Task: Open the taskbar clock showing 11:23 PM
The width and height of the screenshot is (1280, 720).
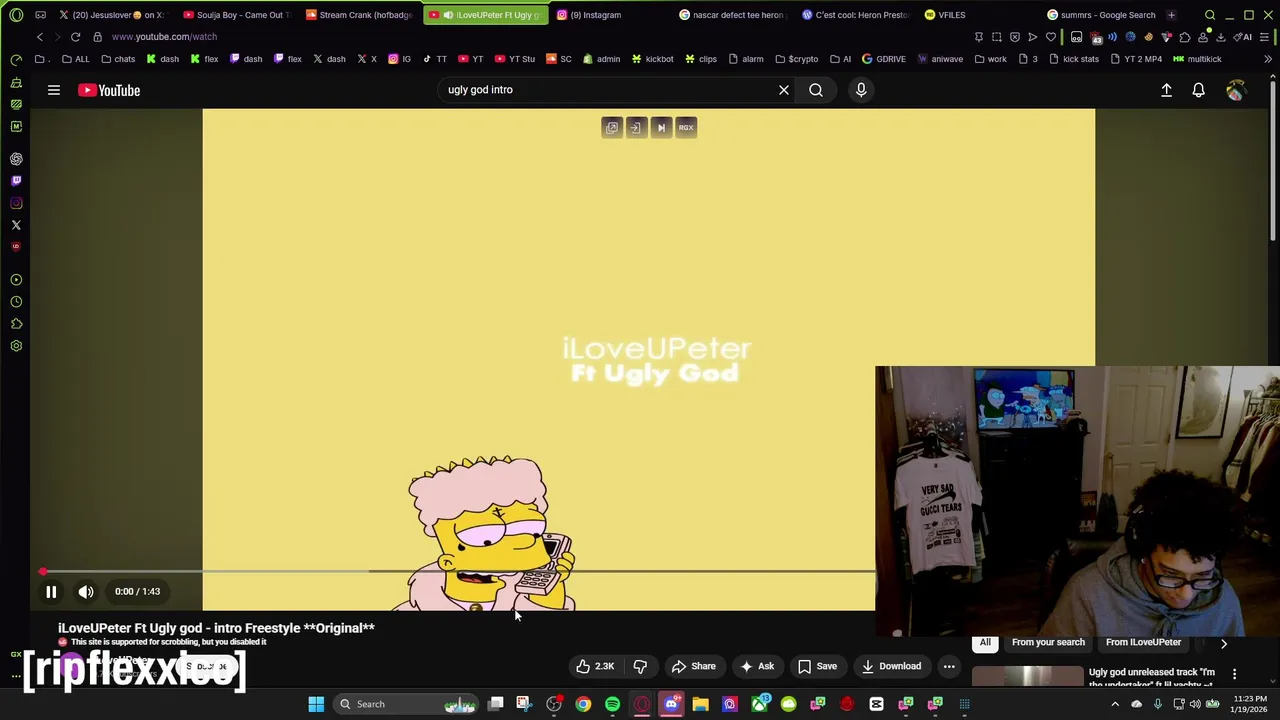Action: pos(1250,704)
